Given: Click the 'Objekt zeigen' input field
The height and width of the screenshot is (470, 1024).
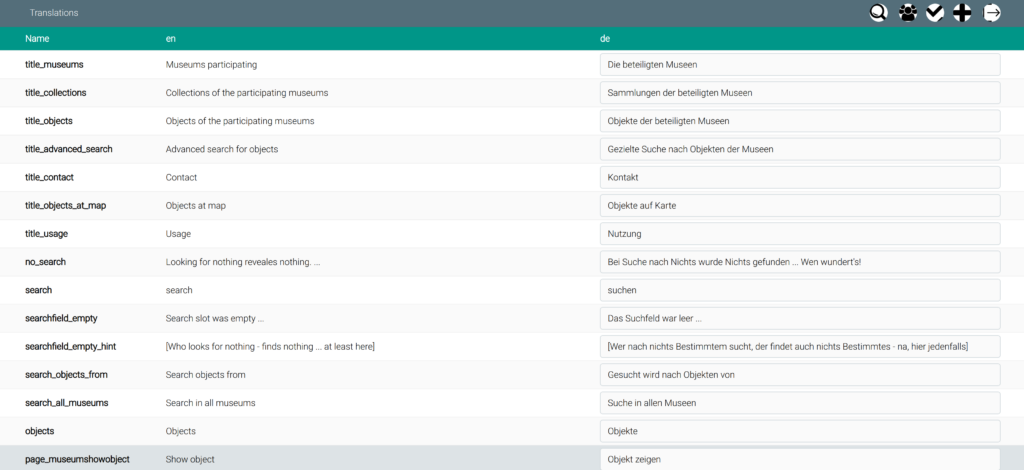Looking at the screenshot, I should [x=800, y=459].
